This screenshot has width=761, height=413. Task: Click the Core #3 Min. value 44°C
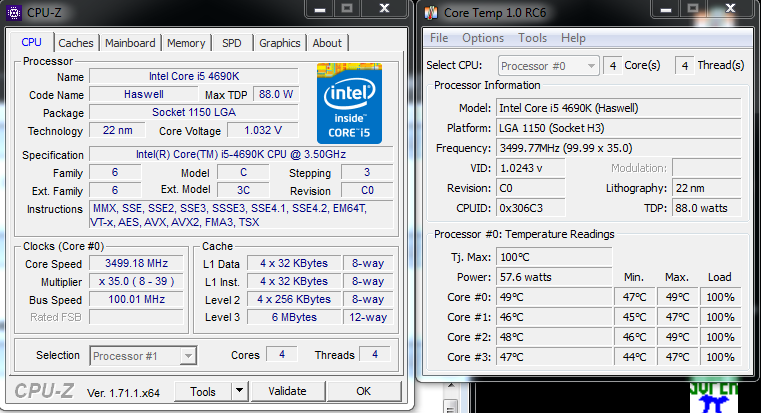click(634, 357)
